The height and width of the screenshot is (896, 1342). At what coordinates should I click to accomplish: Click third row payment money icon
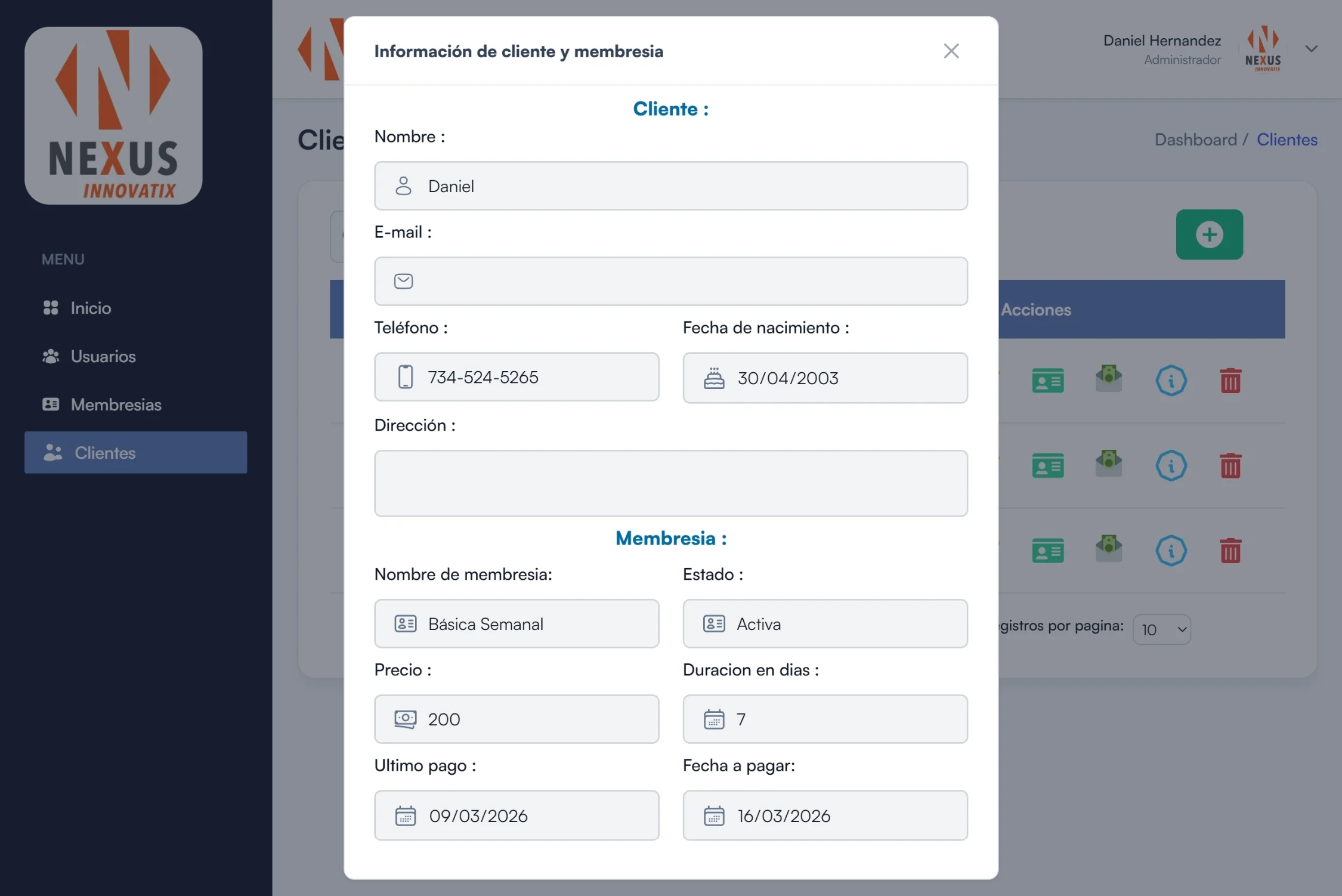(x=1108, y=549)
